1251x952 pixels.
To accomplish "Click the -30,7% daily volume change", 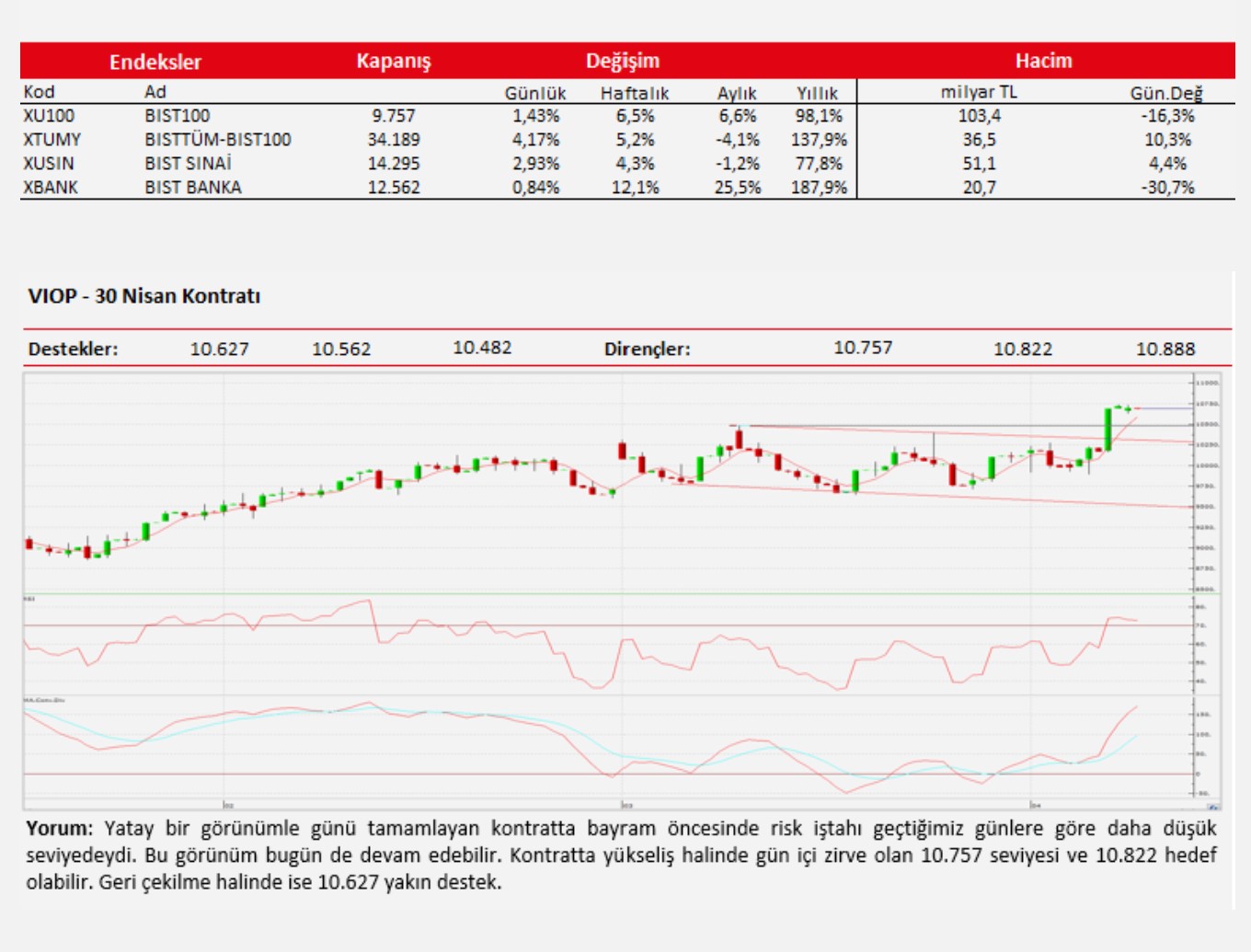I will [x=1168, y=188].
